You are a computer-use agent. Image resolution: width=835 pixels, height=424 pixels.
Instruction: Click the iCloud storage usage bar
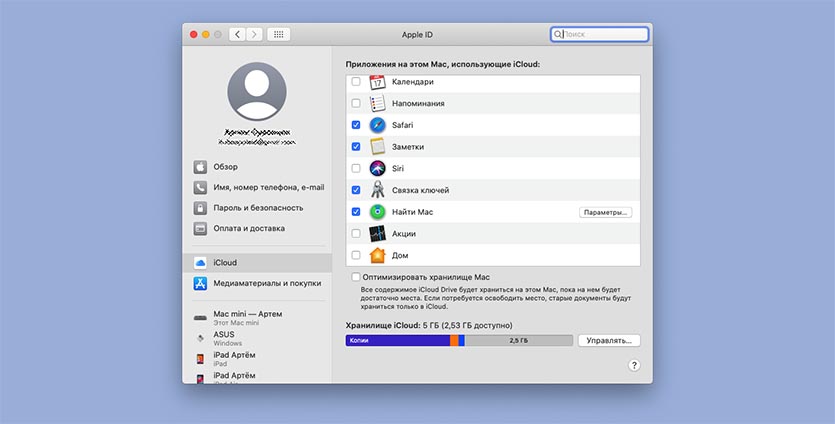pos(459,341)
